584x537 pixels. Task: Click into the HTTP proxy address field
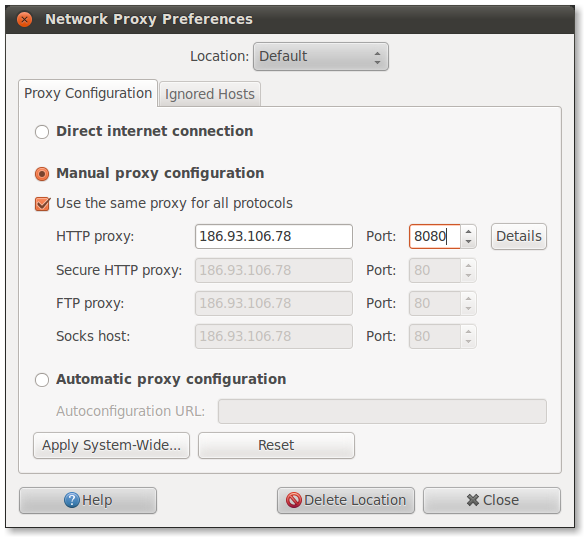pos(274,236)
